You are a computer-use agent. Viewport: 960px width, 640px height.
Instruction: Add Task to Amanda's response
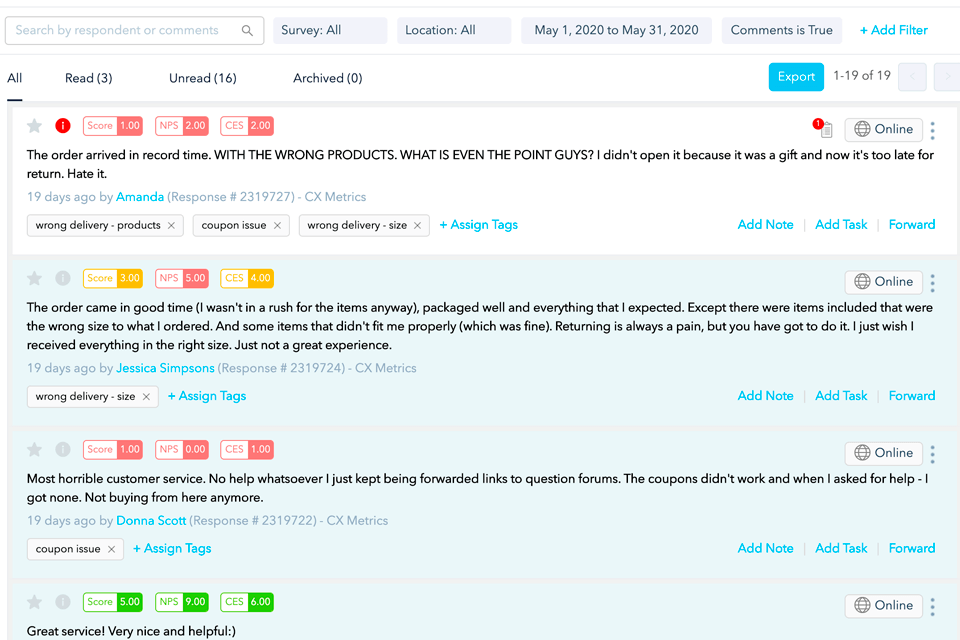[x=841, y=225]
